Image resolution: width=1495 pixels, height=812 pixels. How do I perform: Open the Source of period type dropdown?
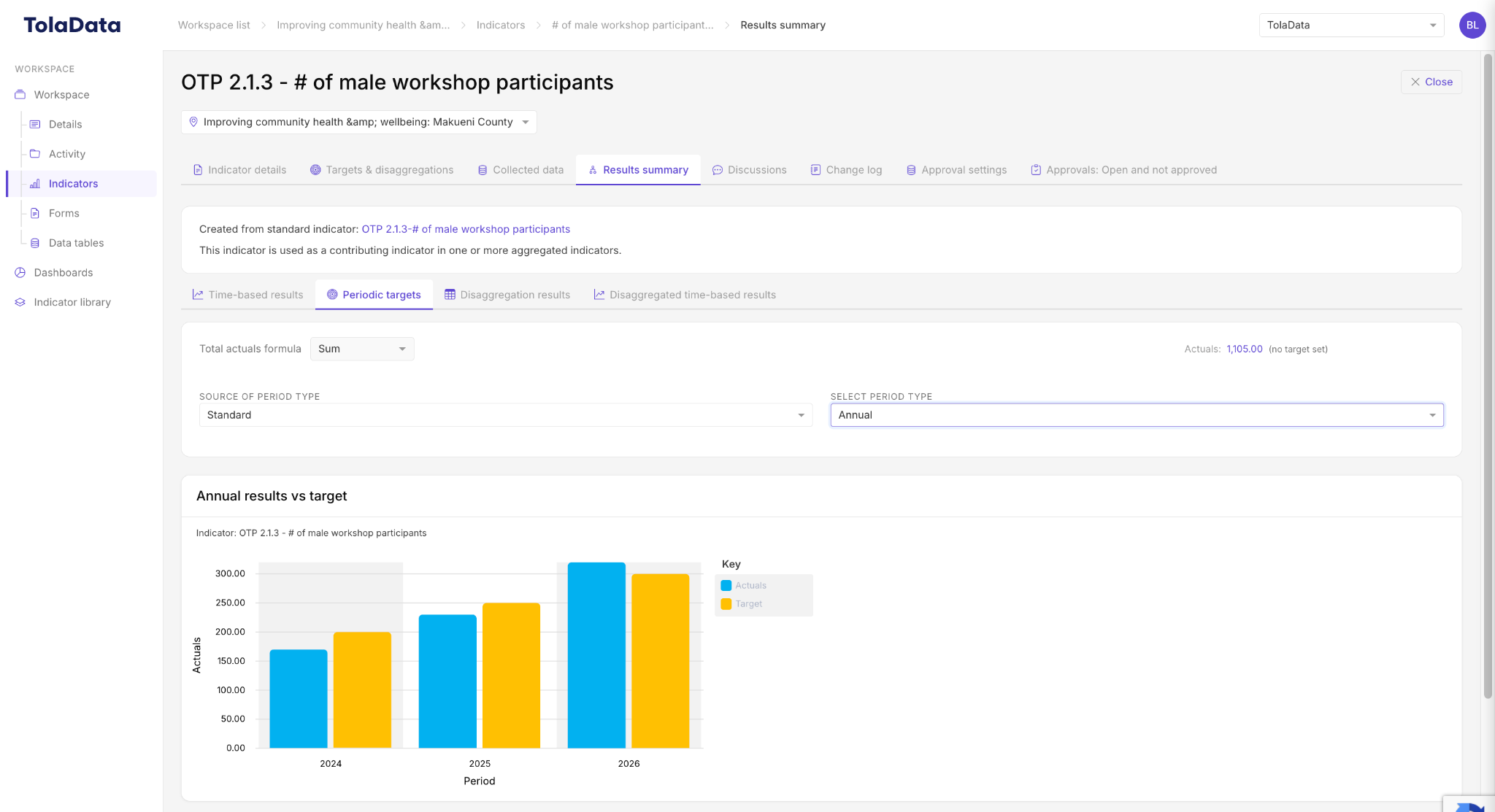pos(506,415)
